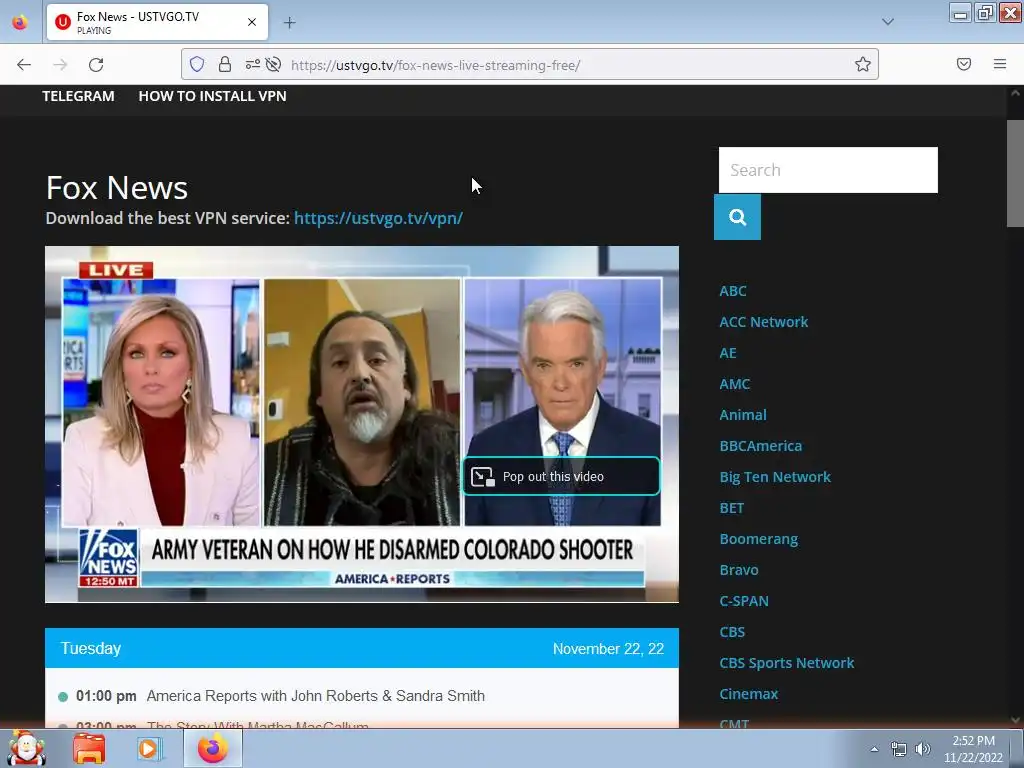Click the Firefox taskbar icon

pos(213,748)
